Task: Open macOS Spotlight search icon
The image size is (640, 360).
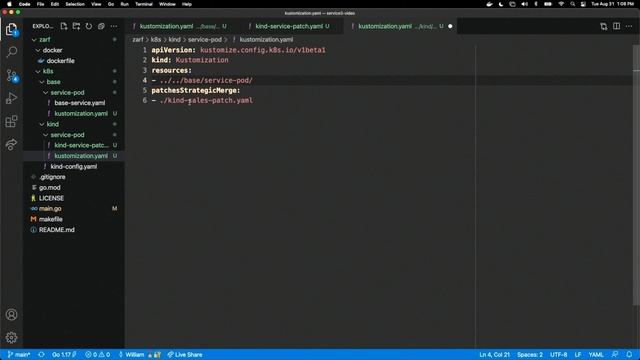Action: 573,4
